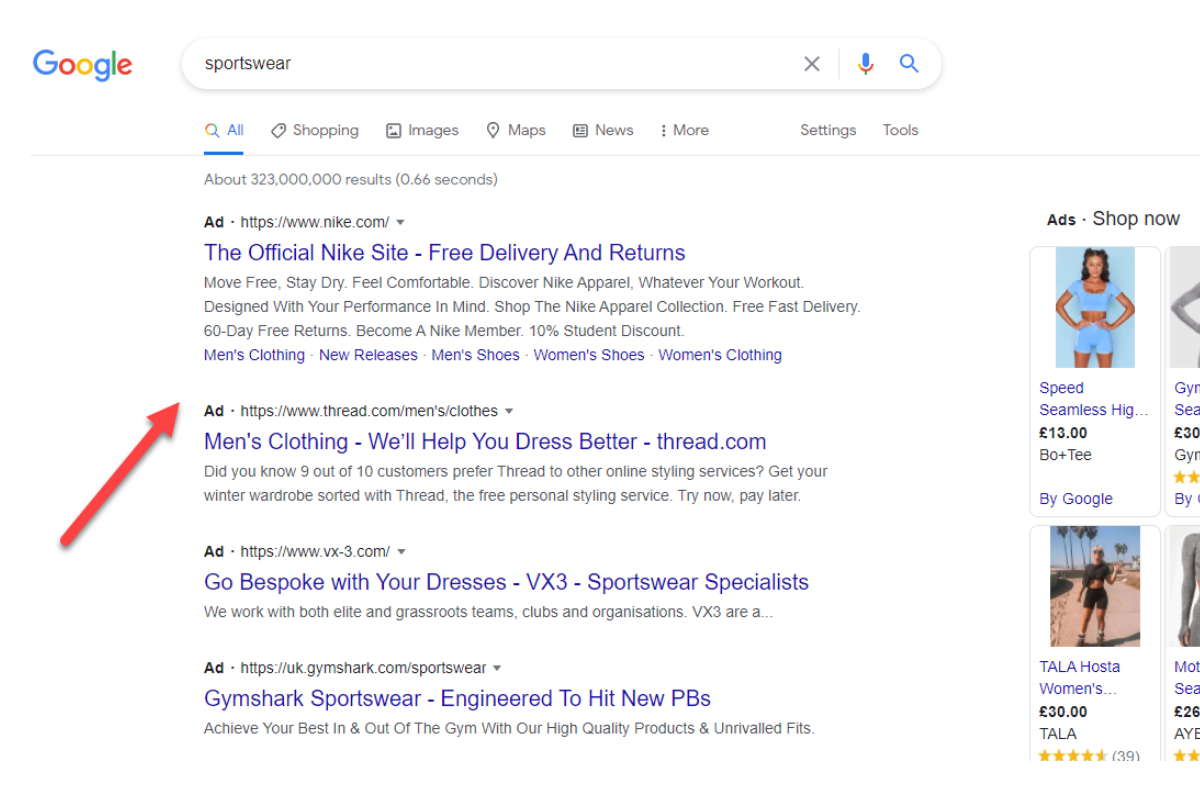Viewport: 1200px width, 800px height.
Task: Open Nike New Releases sitelink
Action: [368, 355]
